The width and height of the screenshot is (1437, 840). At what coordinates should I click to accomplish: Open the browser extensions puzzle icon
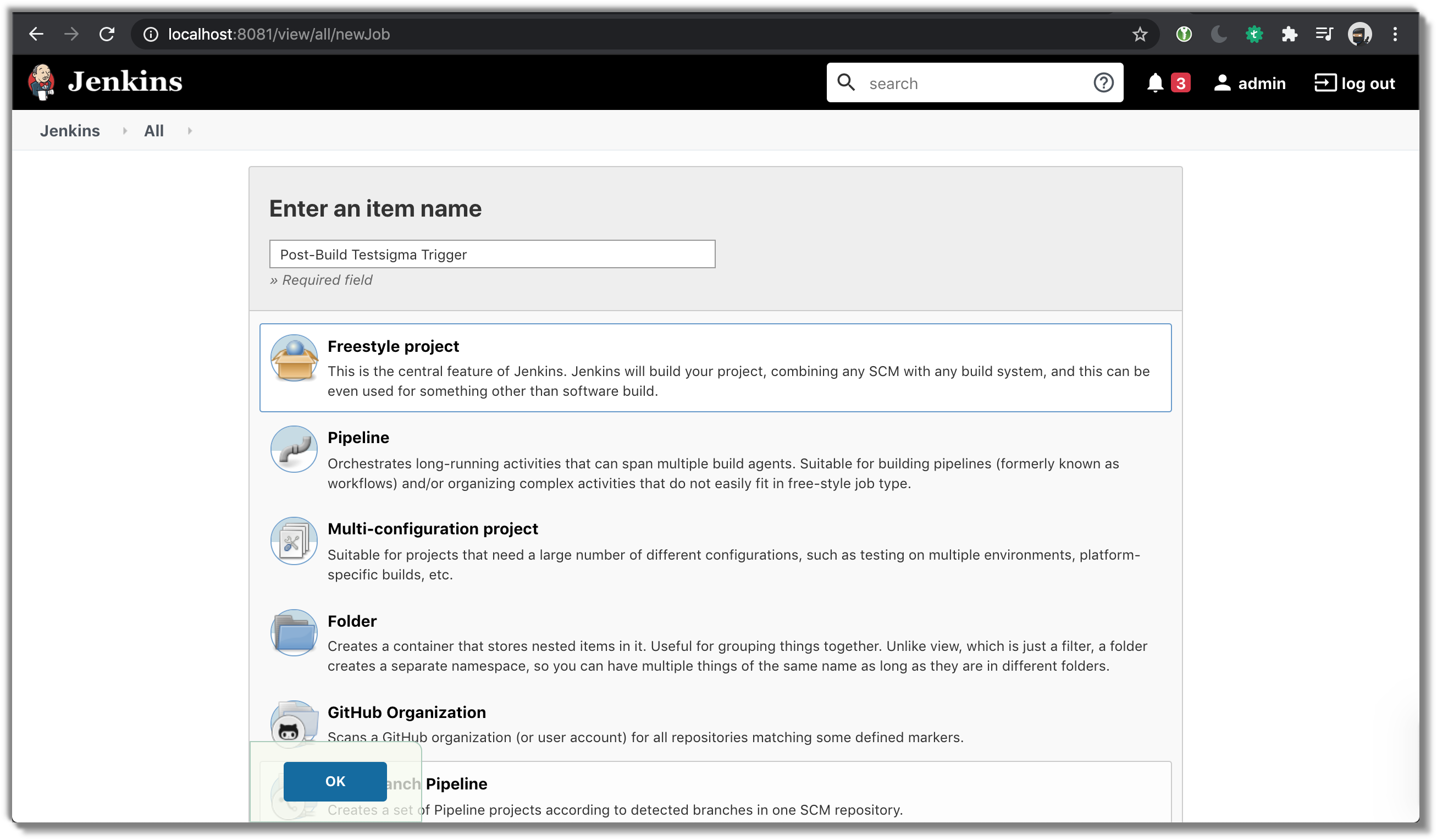pos(1289,34)
